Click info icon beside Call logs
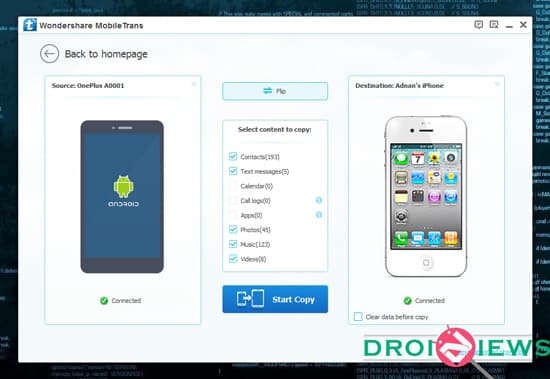 coord(319,200)
